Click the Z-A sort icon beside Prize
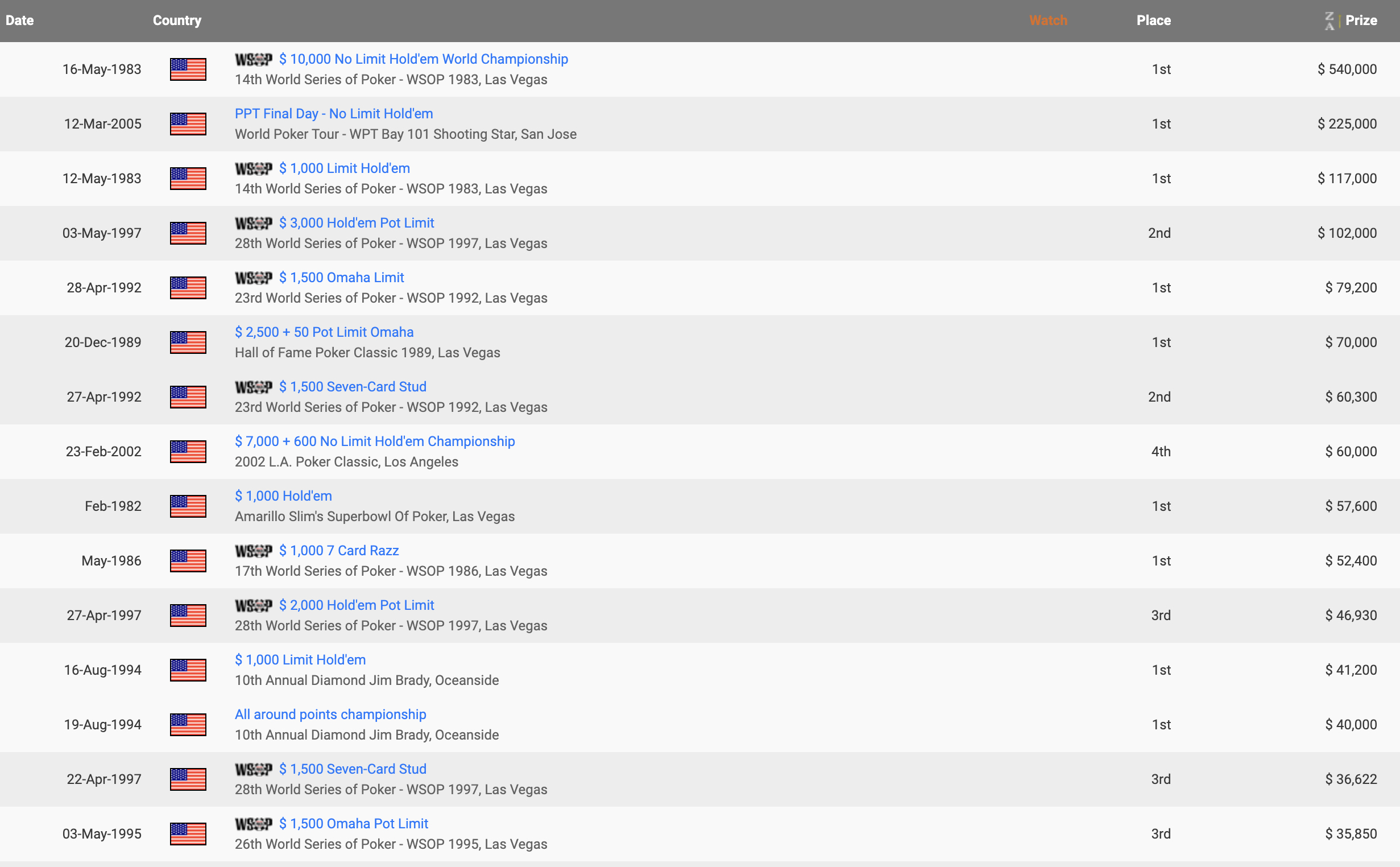This screenshot has height=867, width=1400. 1329,20
